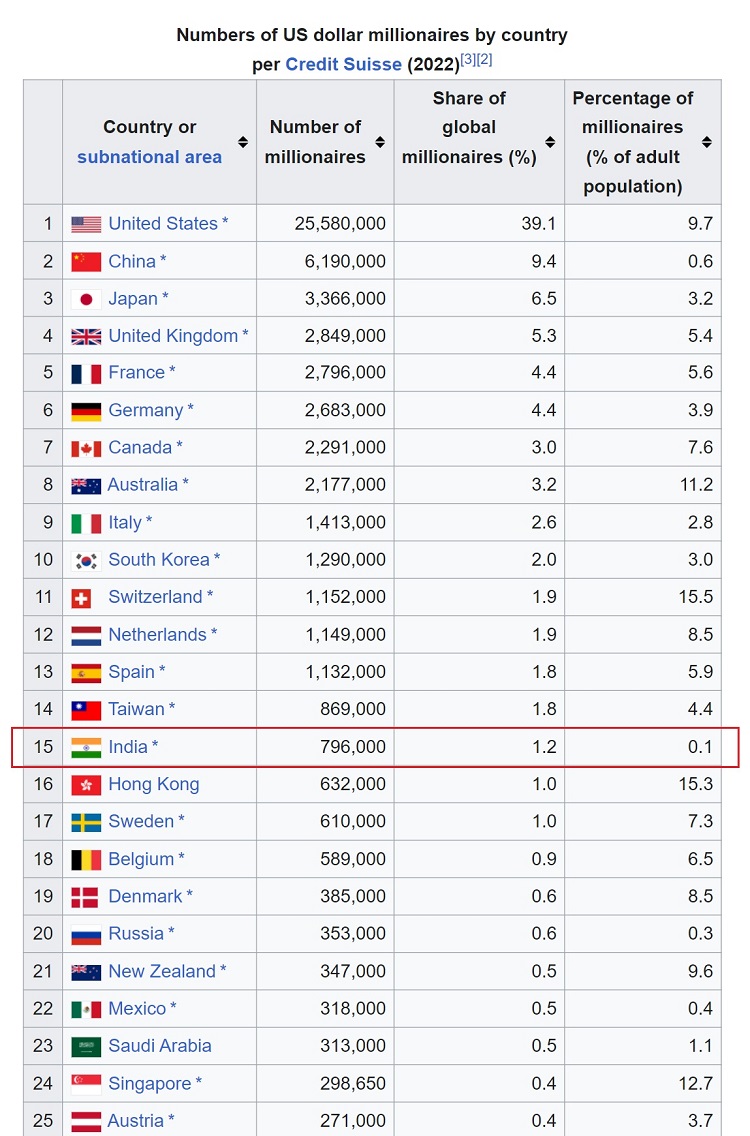This screenshot has height=1136, width=750.
Task: Click the Belgium flag icon
Action: point(86,860)
